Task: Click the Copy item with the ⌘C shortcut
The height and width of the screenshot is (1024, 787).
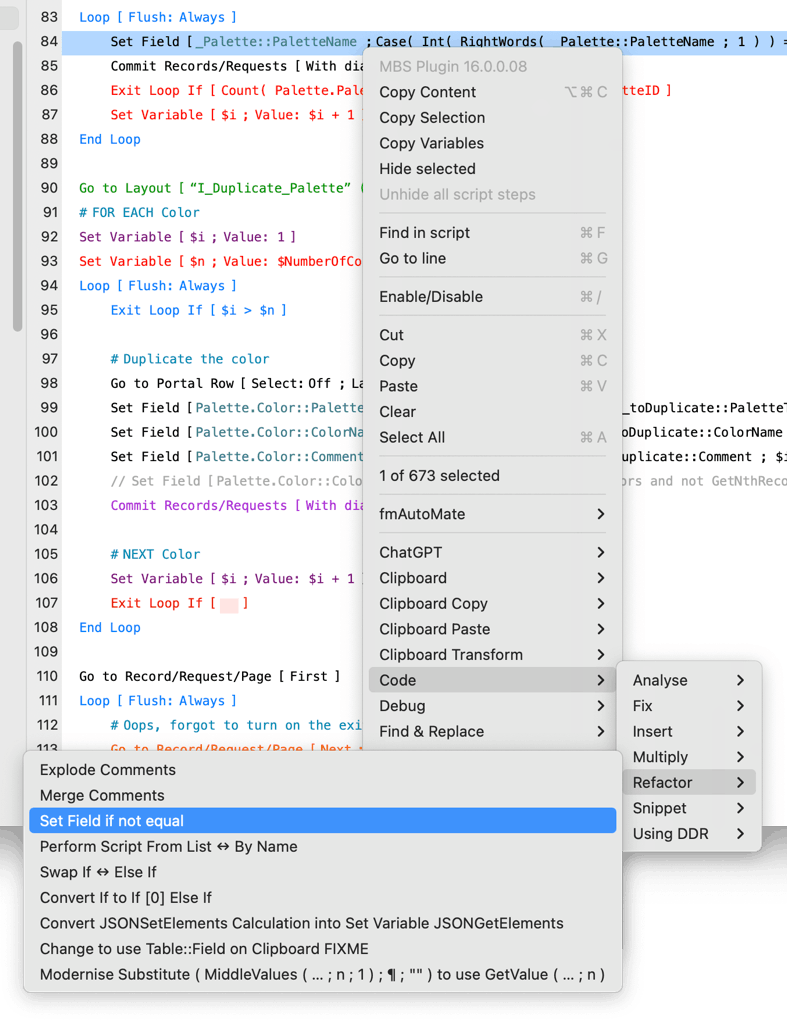Action: click(x=492, y=360)
